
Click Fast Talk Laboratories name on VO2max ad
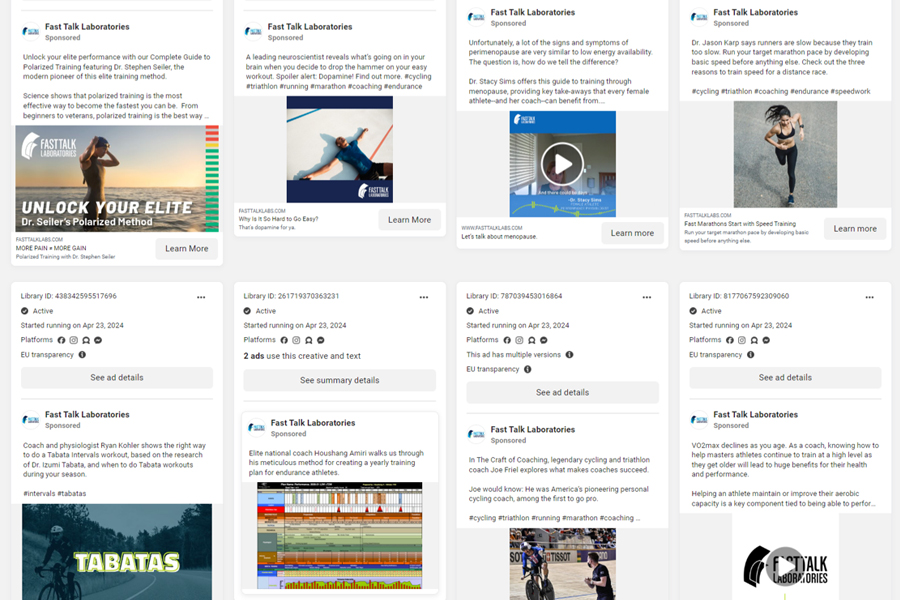click(x=755, y=415)
